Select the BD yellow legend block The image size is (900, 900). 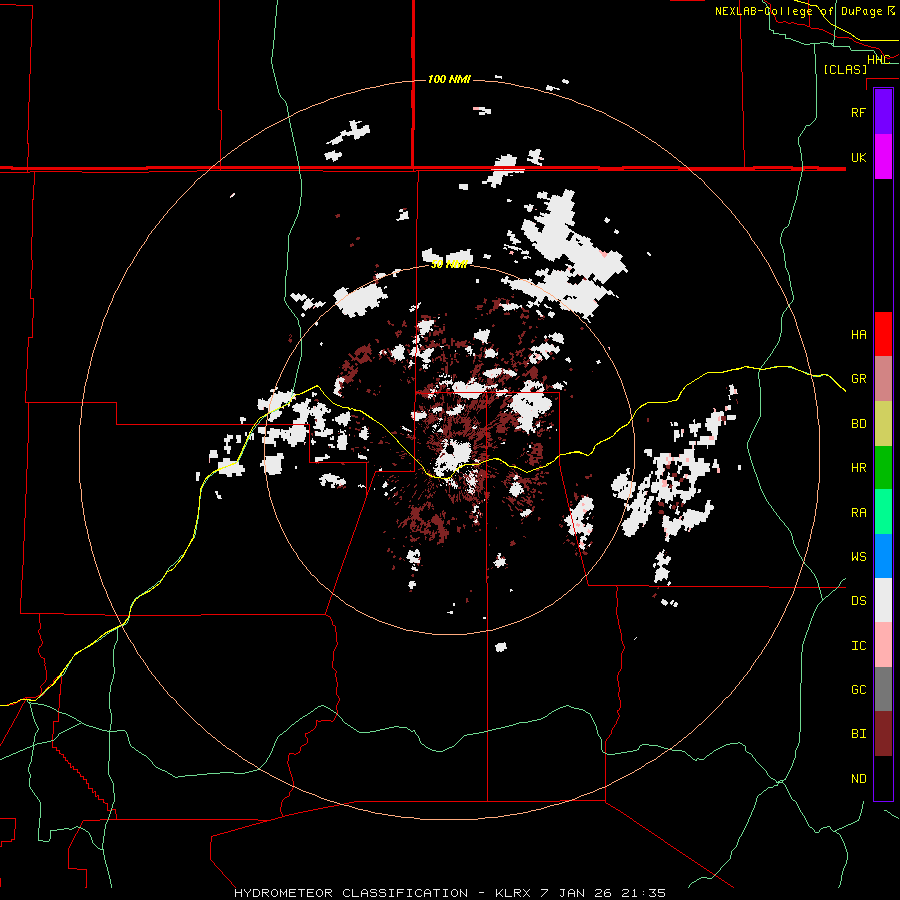tap(883, 424)
